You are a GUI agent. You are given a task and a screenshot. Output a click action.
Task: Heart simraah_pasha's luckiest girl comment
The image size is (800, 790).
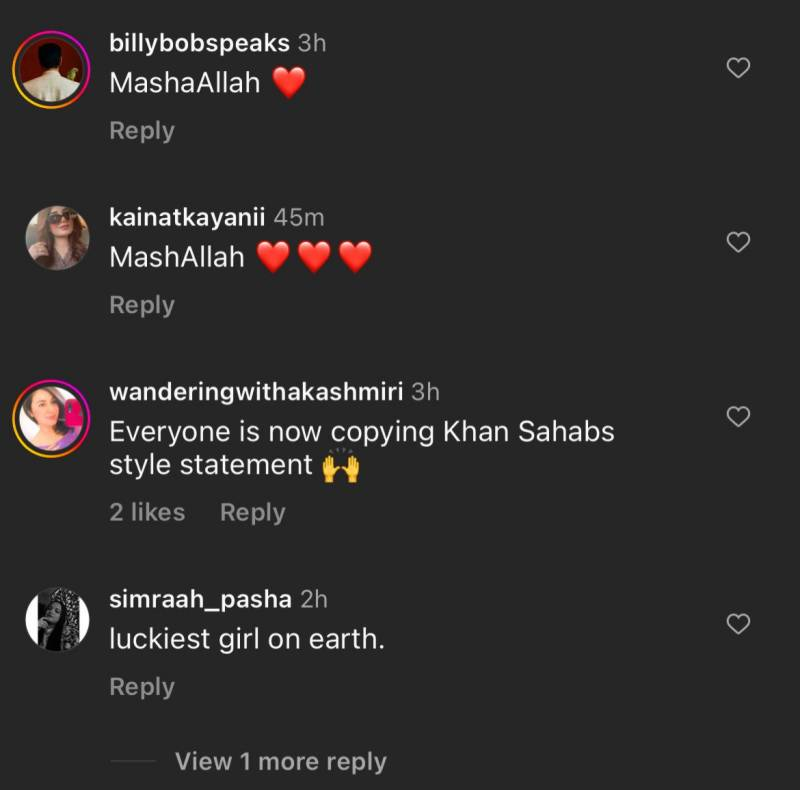738,624
